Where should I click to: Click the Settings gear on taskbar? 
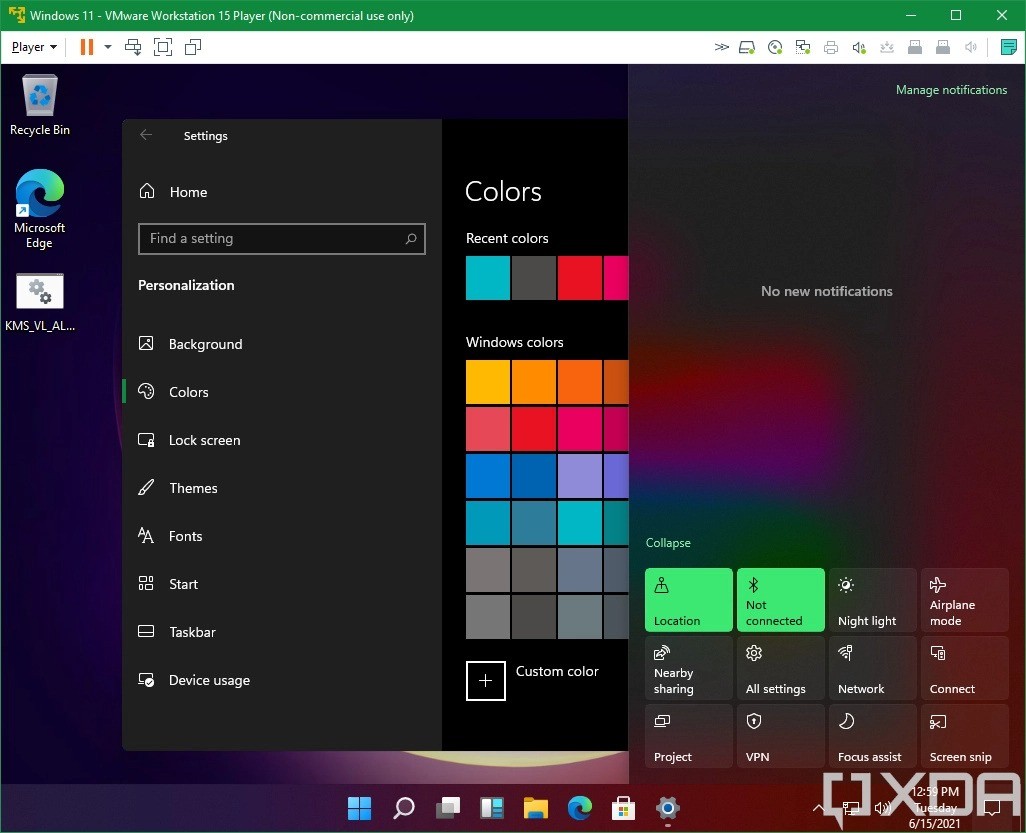point(667,808)
